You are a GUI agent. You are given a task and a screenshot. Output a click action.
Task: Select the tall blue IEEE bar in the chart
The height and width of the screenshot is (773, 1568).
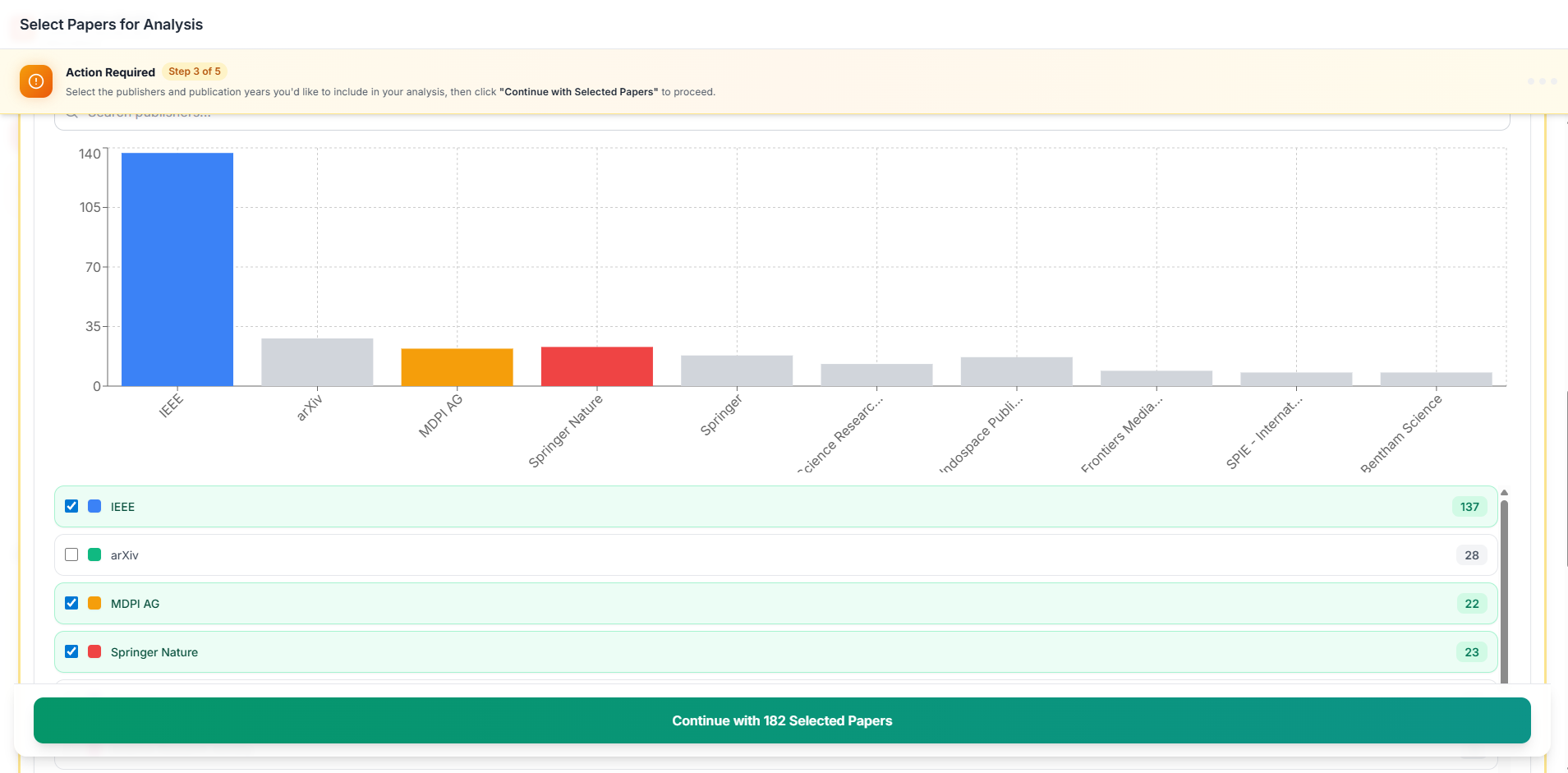click(176, 267)
